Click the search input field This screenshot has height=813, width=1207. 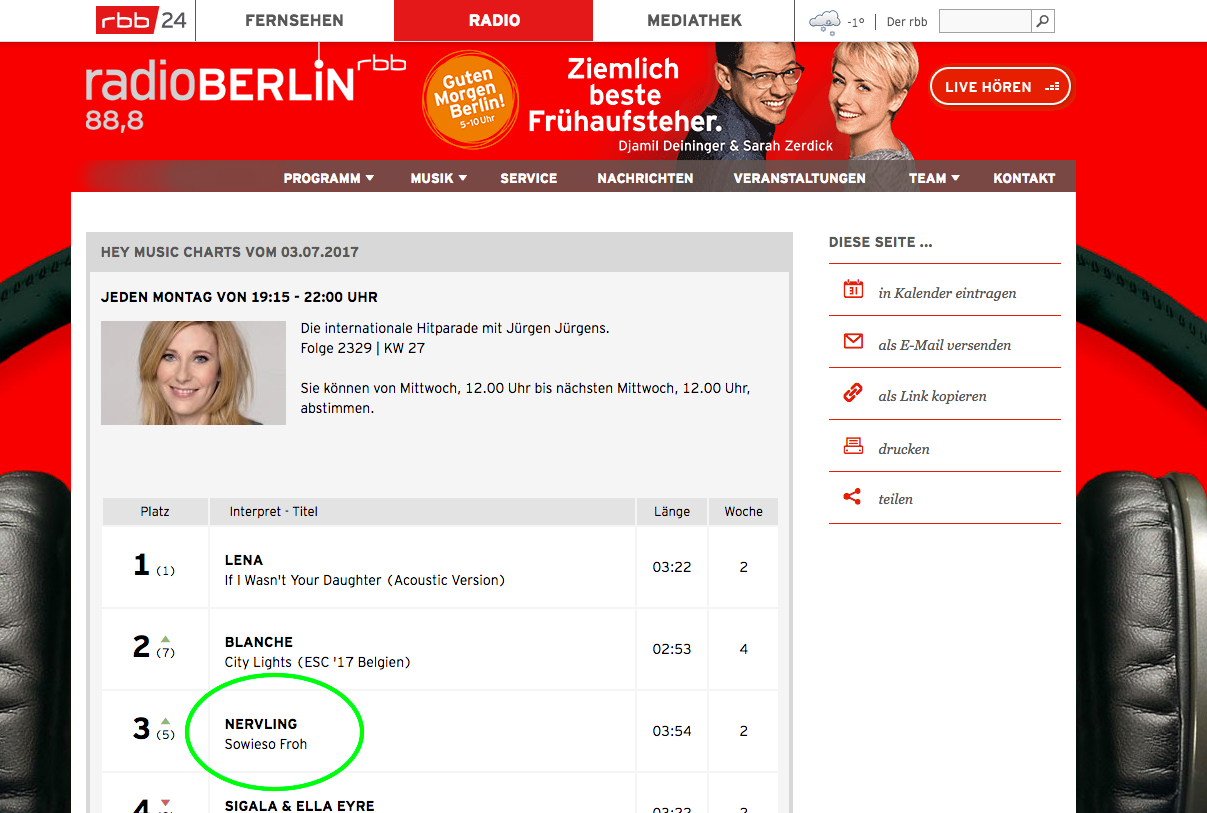tap(985, 20)
